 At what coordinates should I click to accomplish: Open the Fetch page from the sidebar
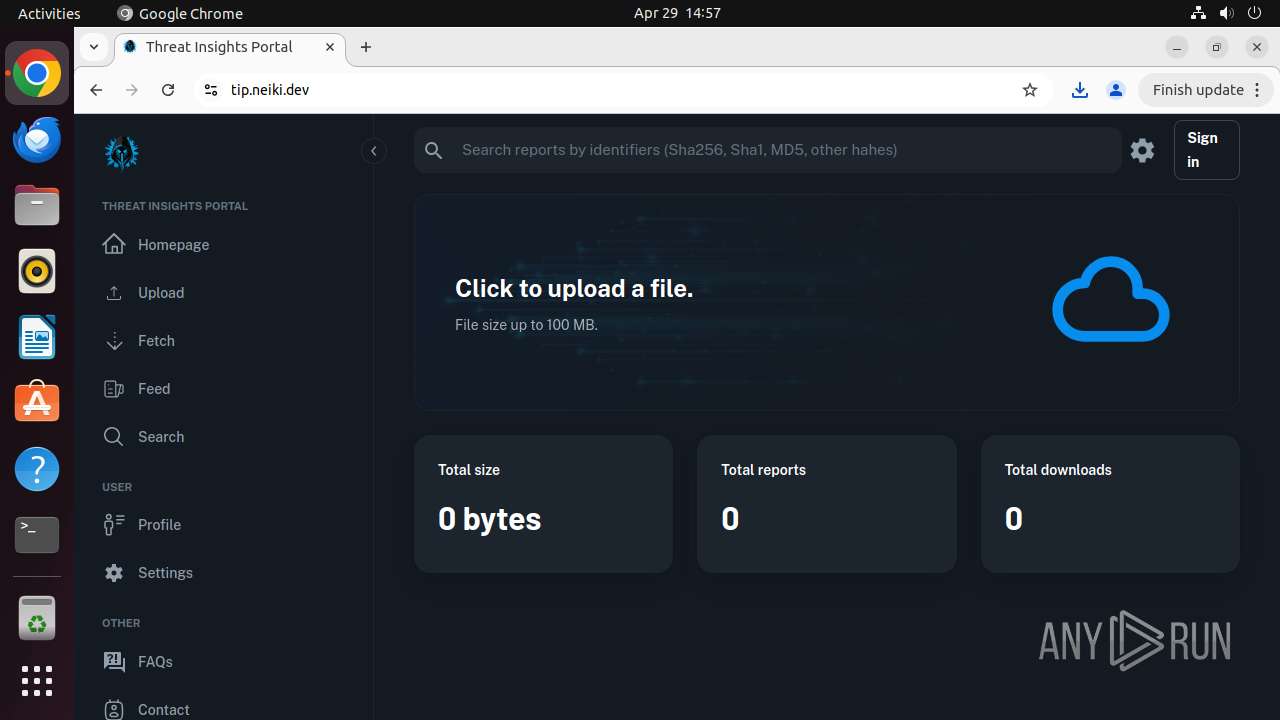pyautogui.click(x=224, y=341)
